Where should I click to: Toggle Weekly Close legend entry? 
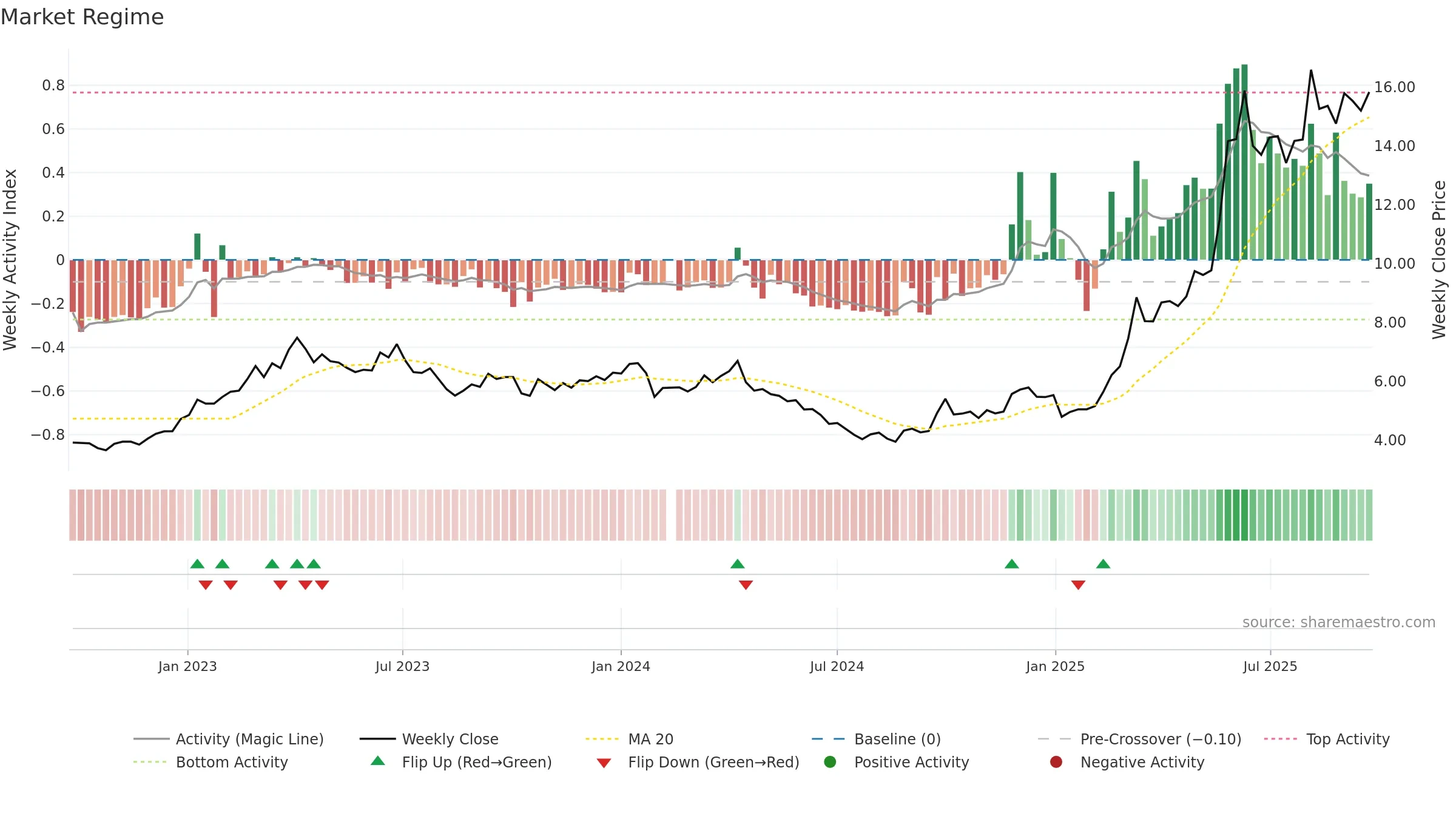tap(429, 739)
